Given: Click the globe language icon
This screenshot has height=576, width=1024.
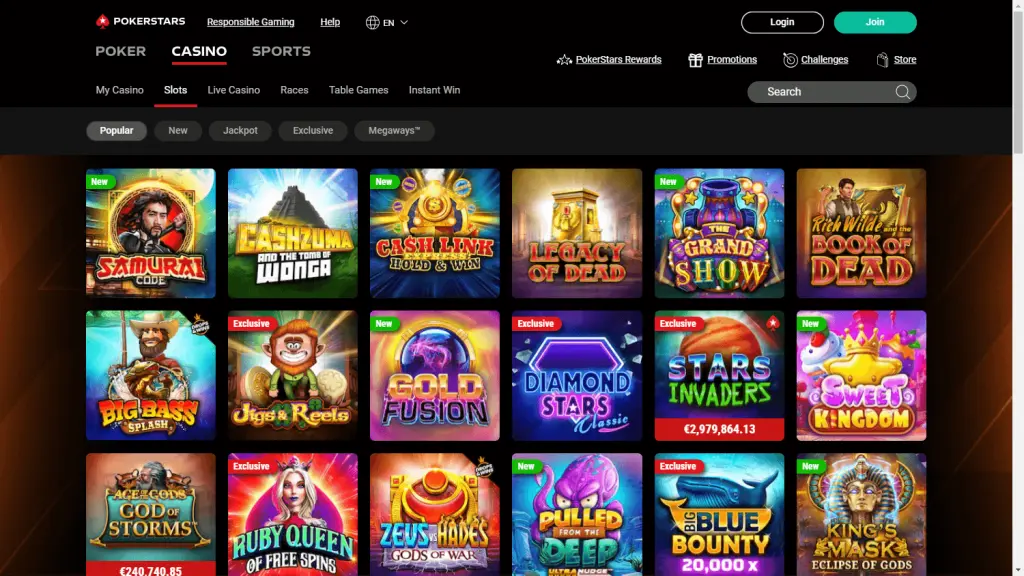Looking at the screenshot, I should pyautogui.click(x=372, y=22).
